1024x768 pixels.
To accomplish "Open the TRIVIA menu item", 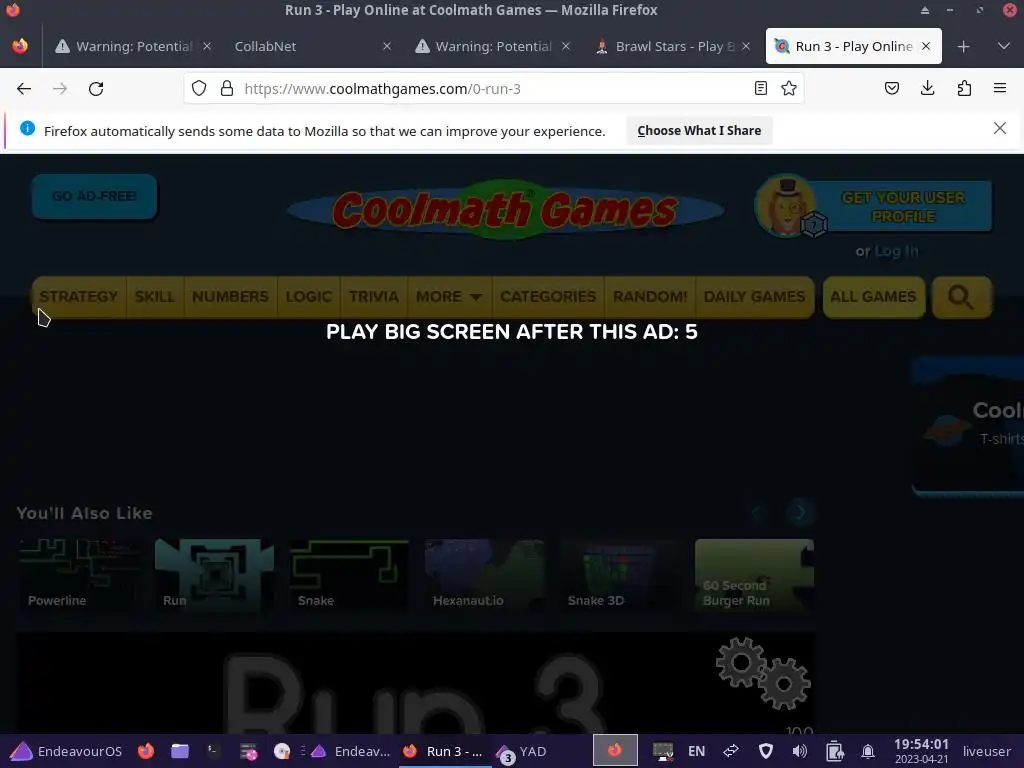I will point(374,296).
